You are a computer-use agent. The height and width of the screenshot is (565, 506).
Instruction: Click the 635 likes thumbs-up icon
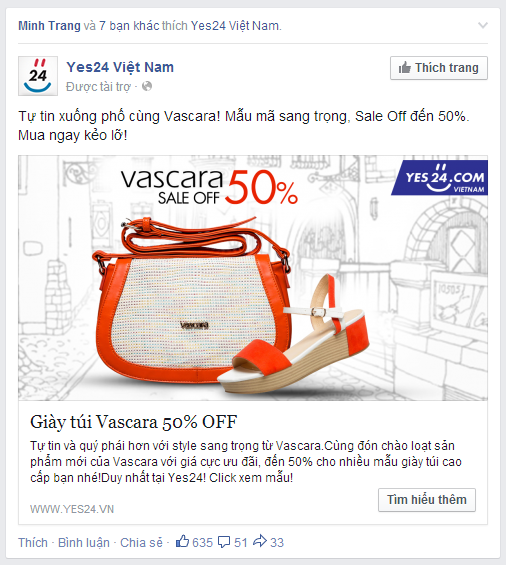182,541
